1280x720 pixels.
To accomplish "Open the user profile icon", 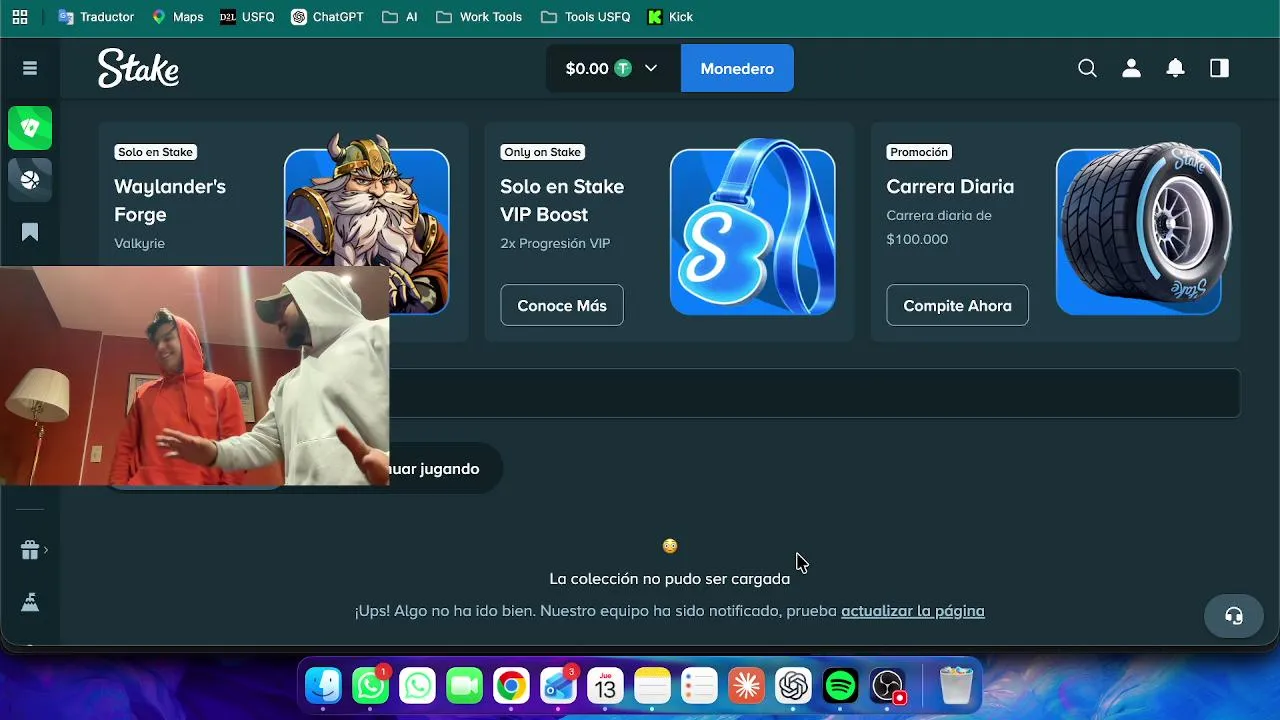I will click(1131, 68).
